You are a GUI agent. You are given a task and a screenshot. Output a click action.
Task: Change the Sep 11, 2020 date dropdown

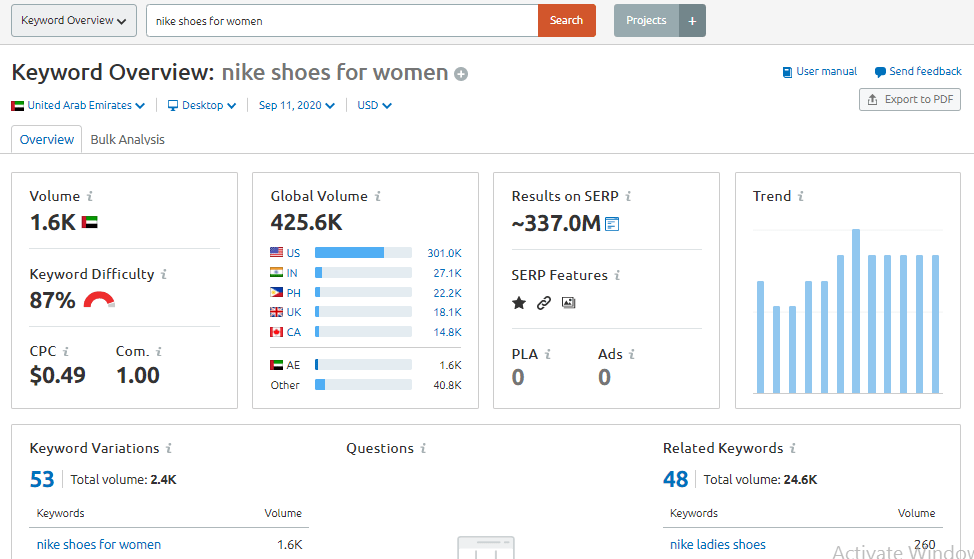296,105
